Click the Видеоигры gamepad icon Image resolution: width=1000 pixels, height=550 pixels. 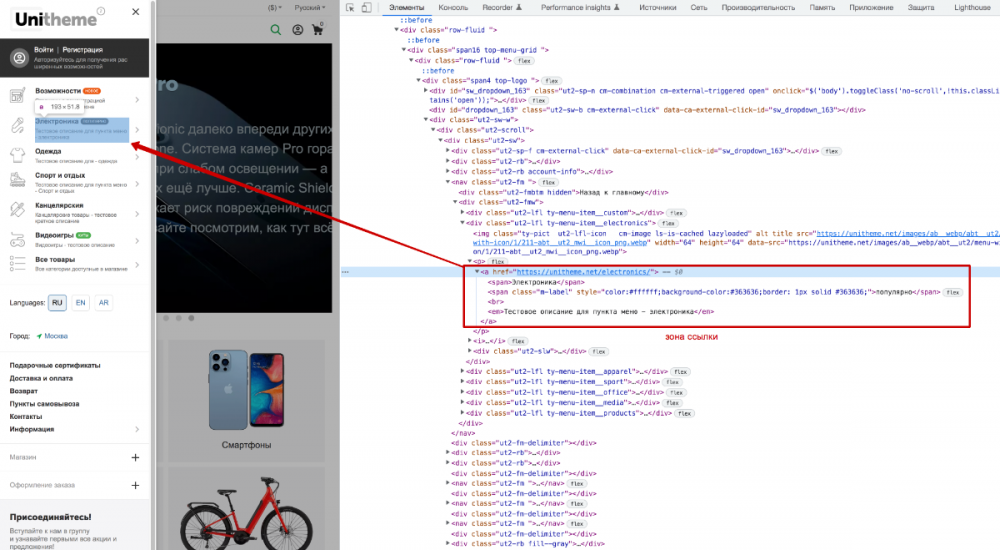pyautogui.click(x=16, y=238)
